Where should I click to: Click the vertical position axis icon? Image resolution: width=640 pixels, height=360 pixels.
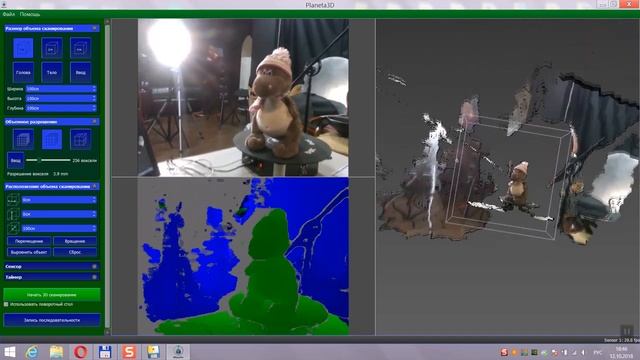pyautogui.click(x=13, y=214)
